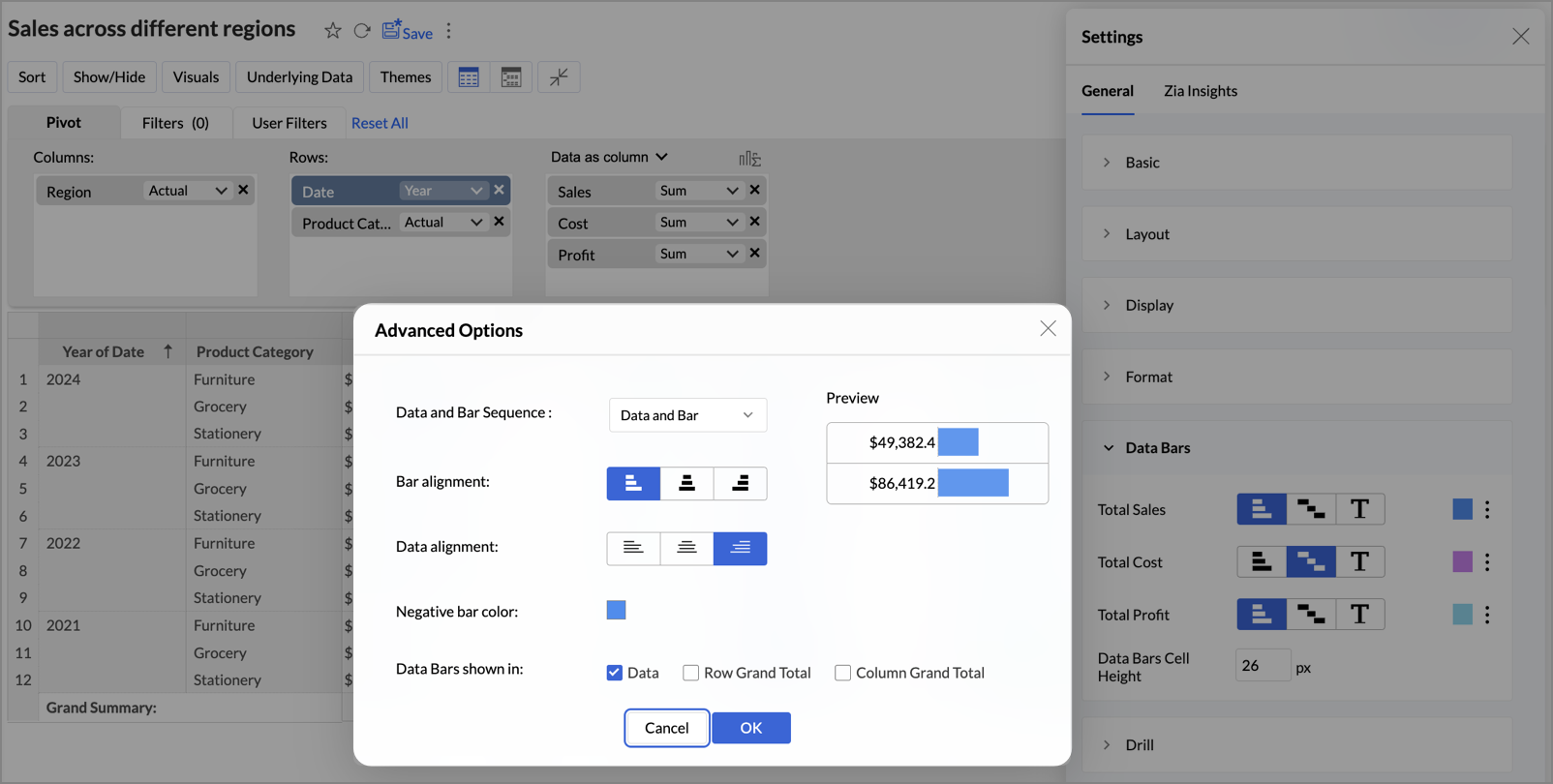The image size is (1553, 784).
Task: Open more options for Total Cost
Action: pyautogui.click(x=1487, y=562)
